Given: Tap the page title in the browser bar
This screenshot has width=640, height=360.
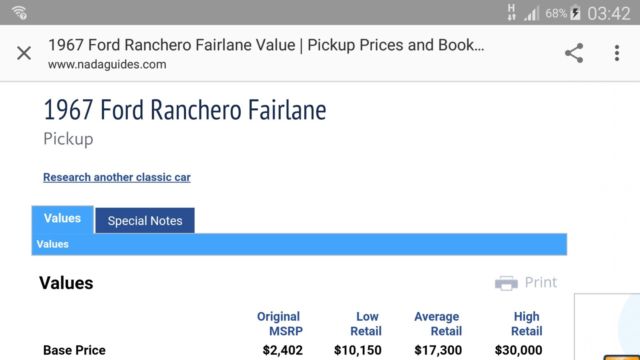Looking at the screenshot, I should [x=266, y=45].
